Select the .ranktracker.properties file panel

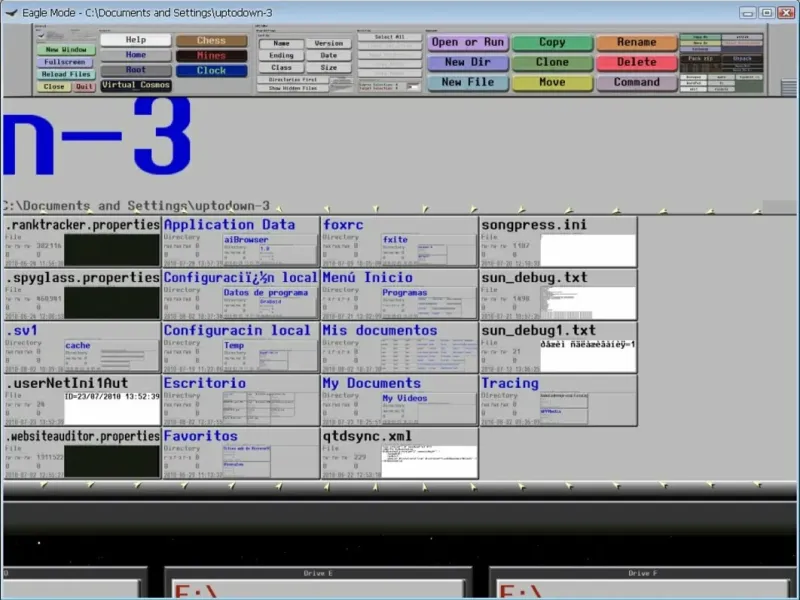tap(82, 242)
